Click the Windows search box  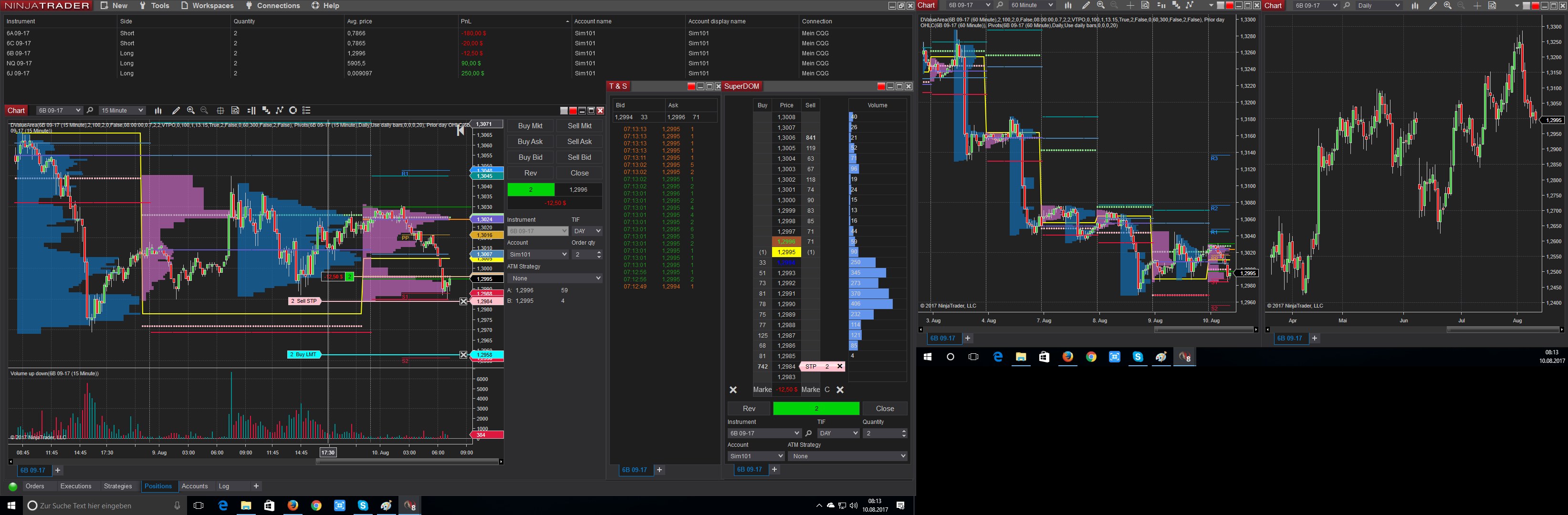point(104,505)
